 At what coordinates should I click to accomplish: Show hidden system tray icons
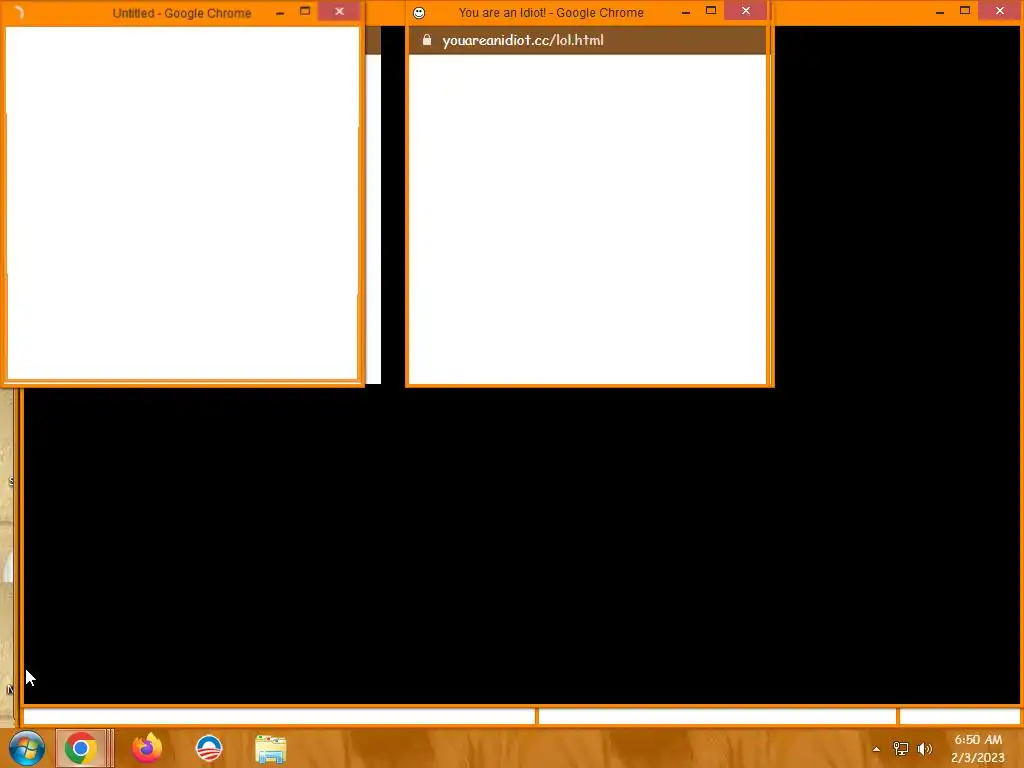(x=876, y=749)
